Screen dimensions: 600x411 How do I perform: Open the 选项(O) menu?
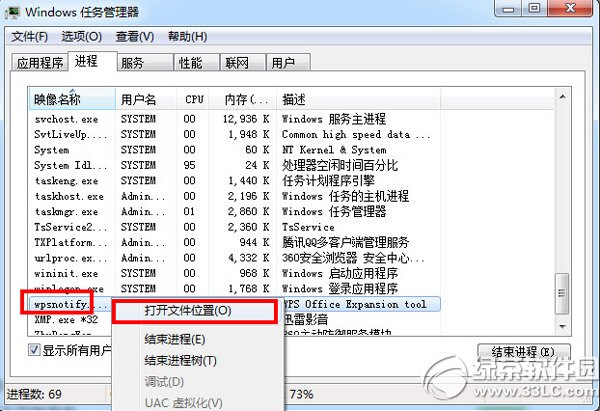pyautogui.click(x=81, y=37)
